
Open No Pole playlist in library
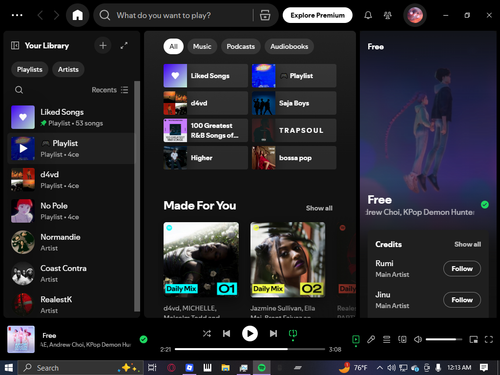tap(71, 211)
